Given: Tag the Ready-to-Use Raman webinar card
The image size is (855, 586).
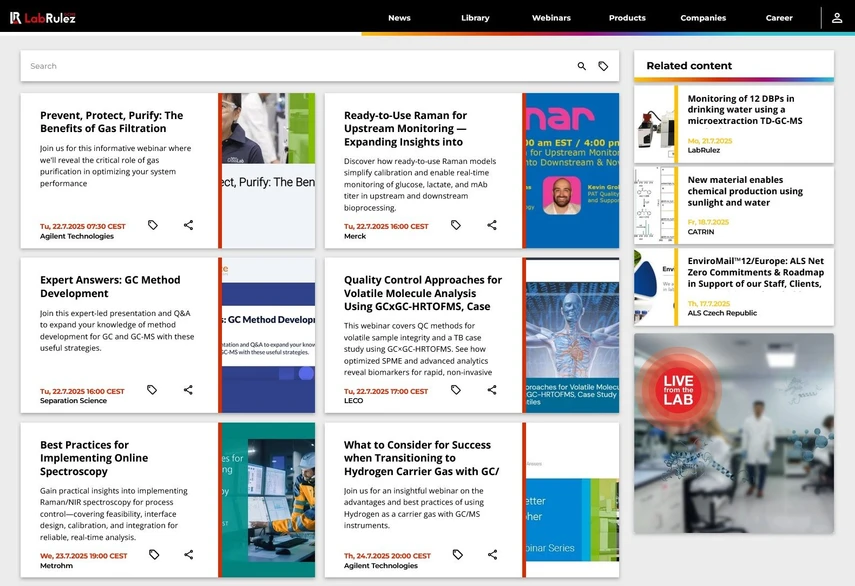Looking at the screenshot, I should point(456,225).
